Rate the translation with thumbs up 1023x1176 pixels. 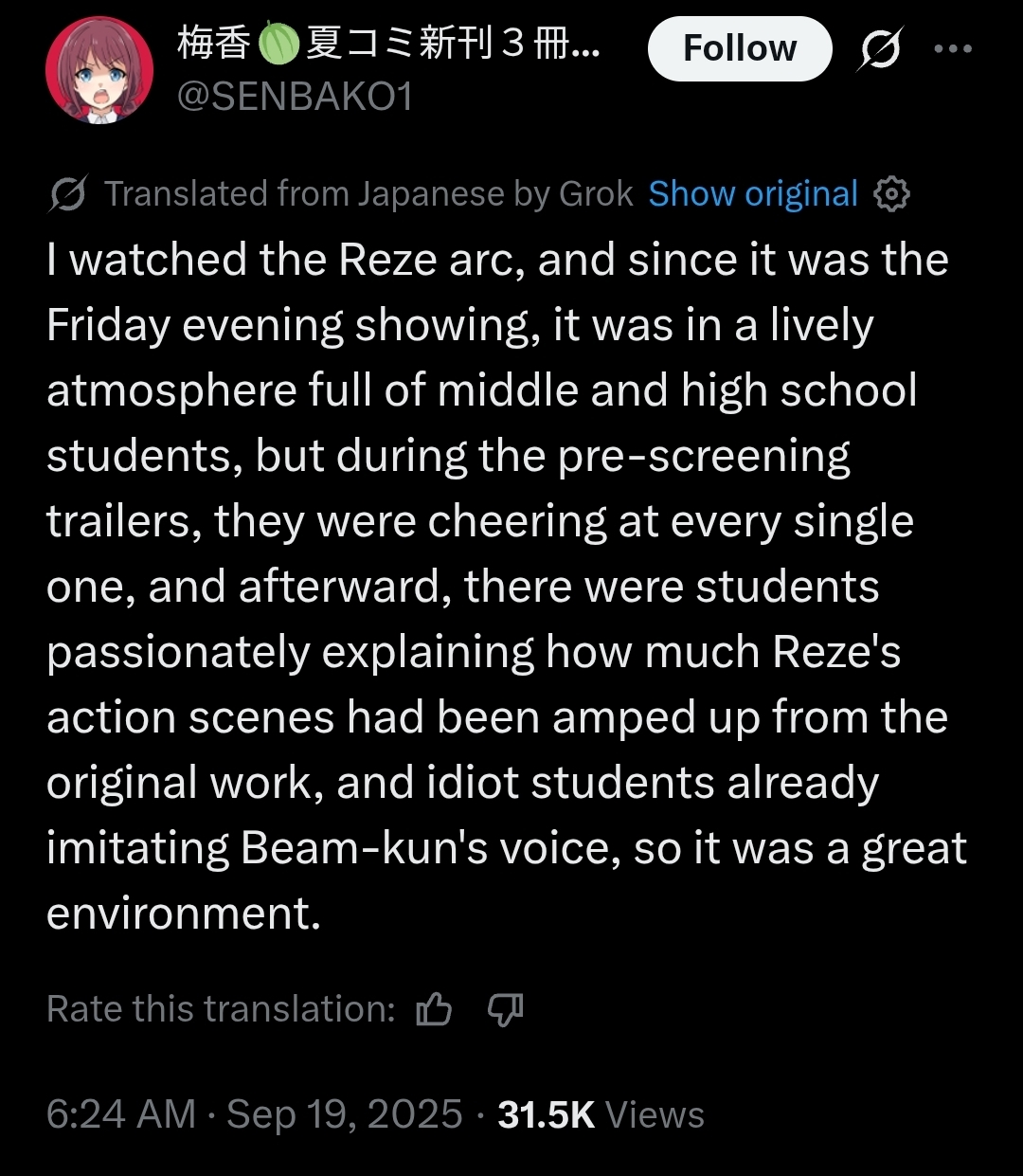click(x=434, y=1009)
